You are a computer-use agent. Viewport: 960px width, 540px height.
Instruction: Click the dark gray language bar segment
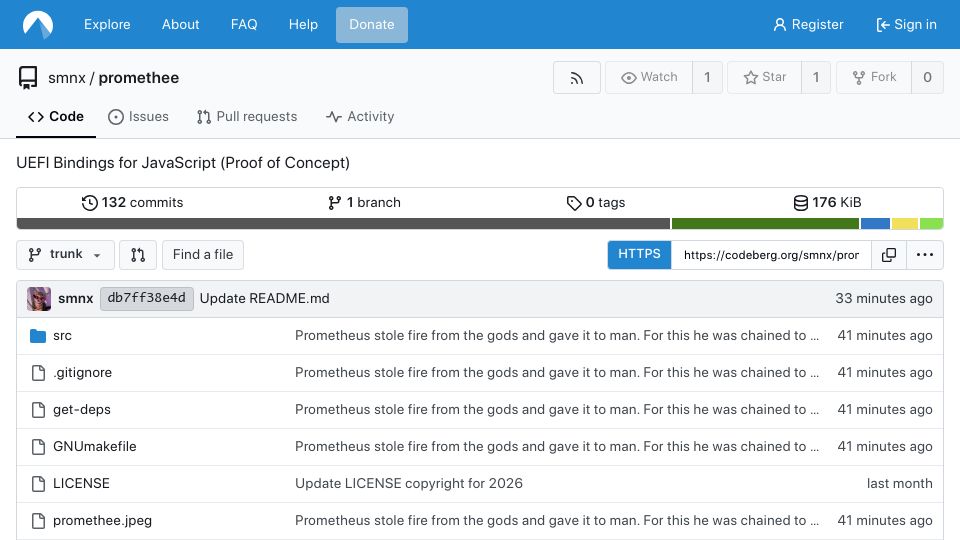point(343,224)
